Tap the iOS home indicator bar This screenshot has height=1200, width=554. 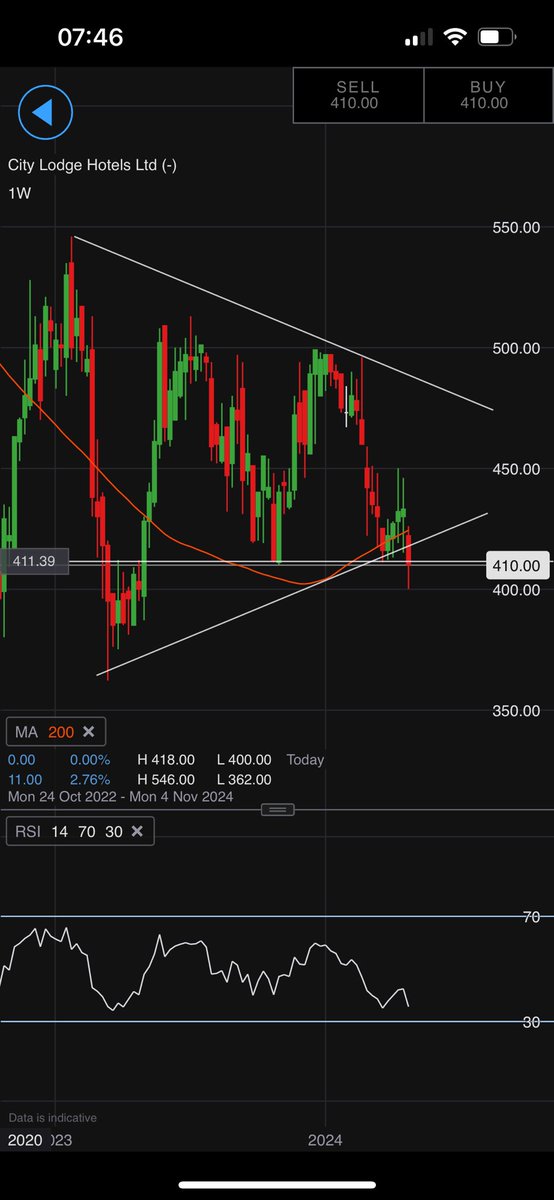pos(277,1185)
